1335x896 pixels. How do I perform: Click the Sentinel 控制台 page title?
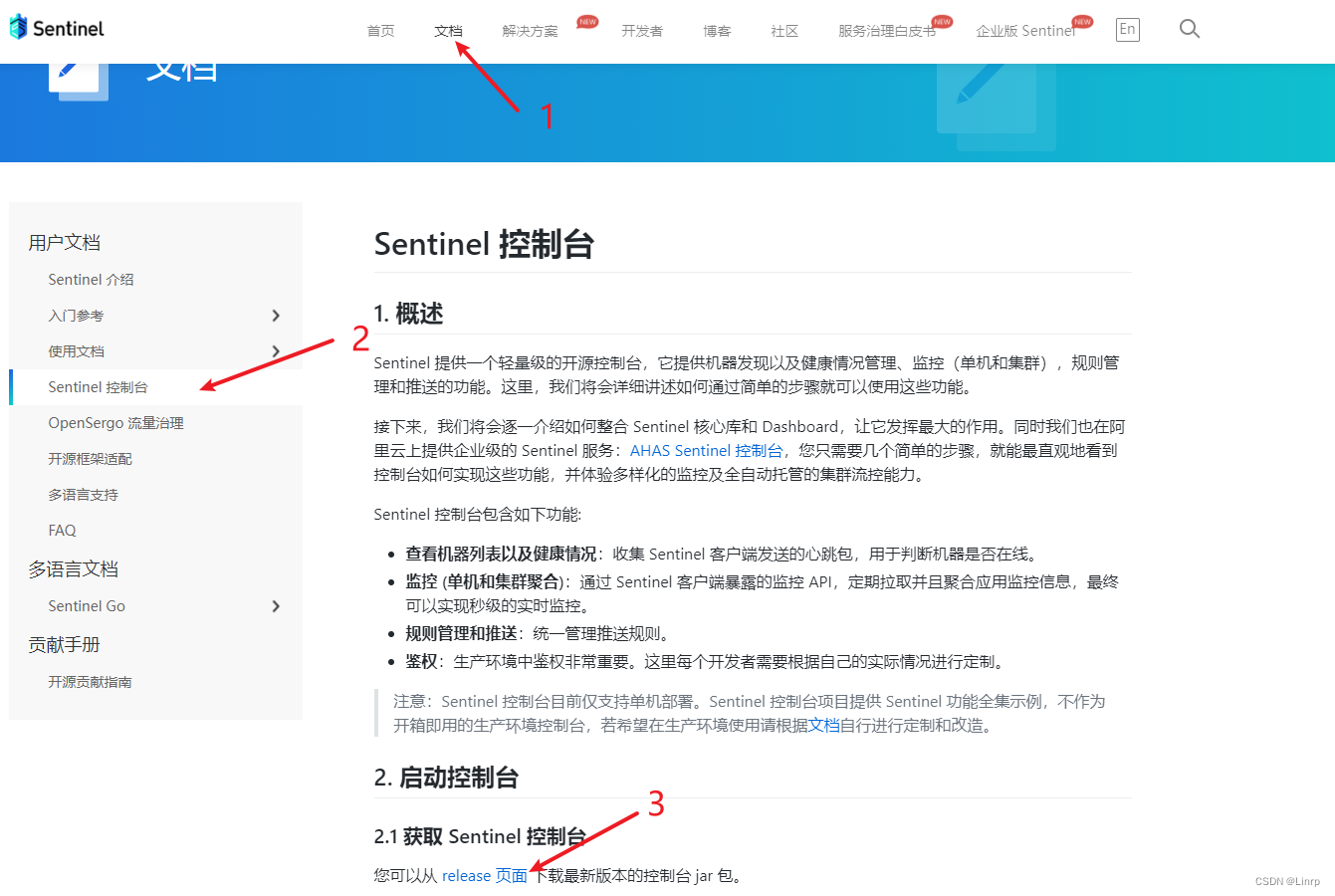coord(484,244)
